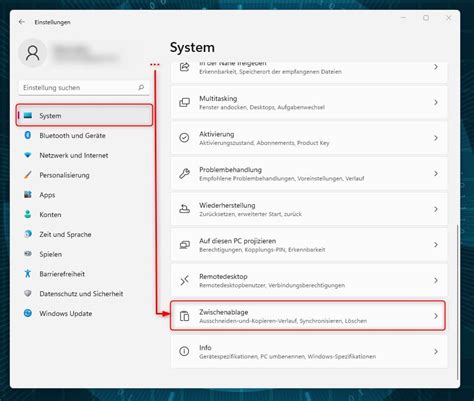Viewport: 474px width, 401px height.
Task: Click 'Remotedesktopbenutzer, Verbindungsberechtigungen' text
Action: 272,285
